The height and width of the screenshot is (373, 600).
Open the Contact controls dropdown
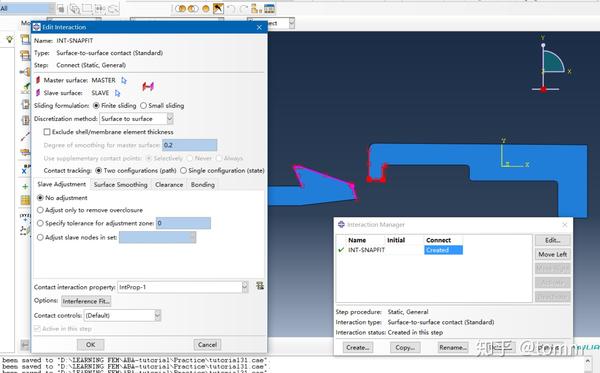[157, 315]
